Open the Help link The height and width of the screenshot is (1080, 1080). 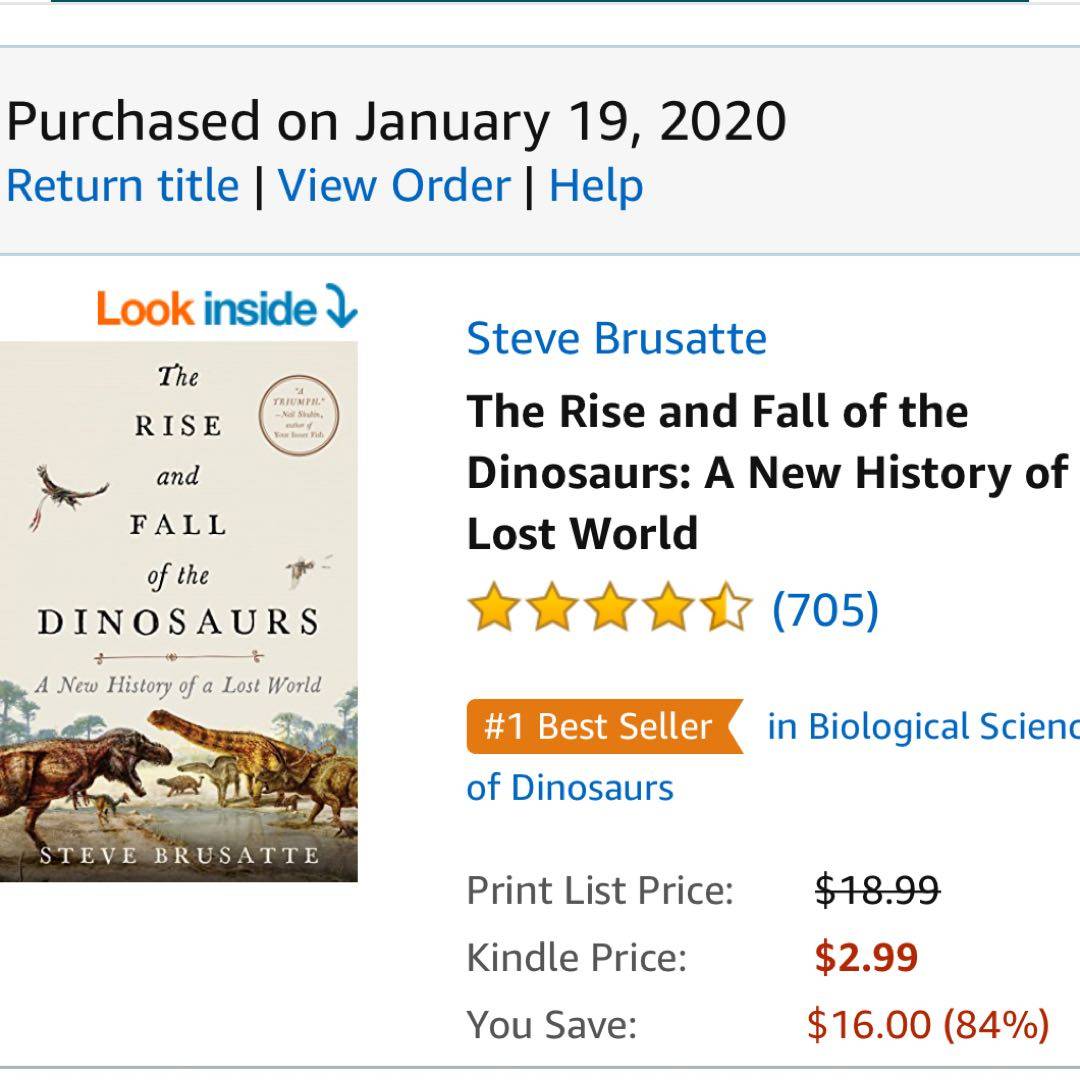(596, 186)
